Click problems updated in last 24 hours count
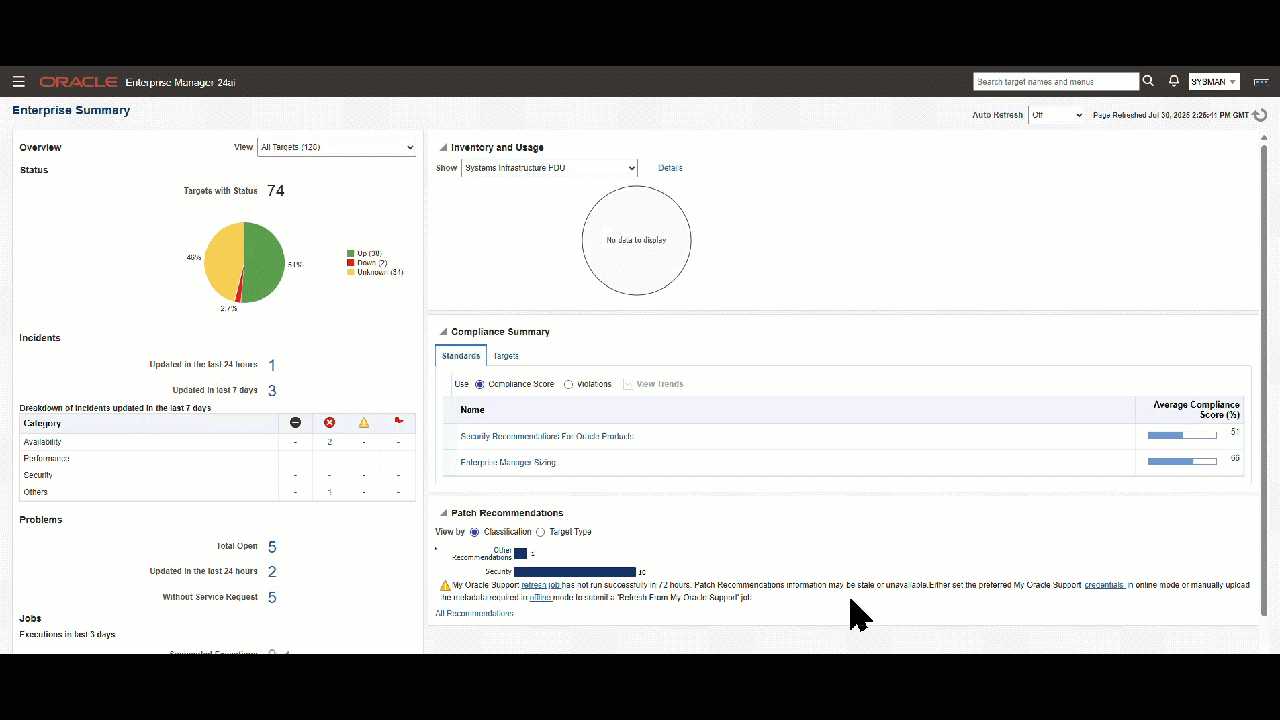This screenshot has height=720, width=1280. (x=272, y=572)
